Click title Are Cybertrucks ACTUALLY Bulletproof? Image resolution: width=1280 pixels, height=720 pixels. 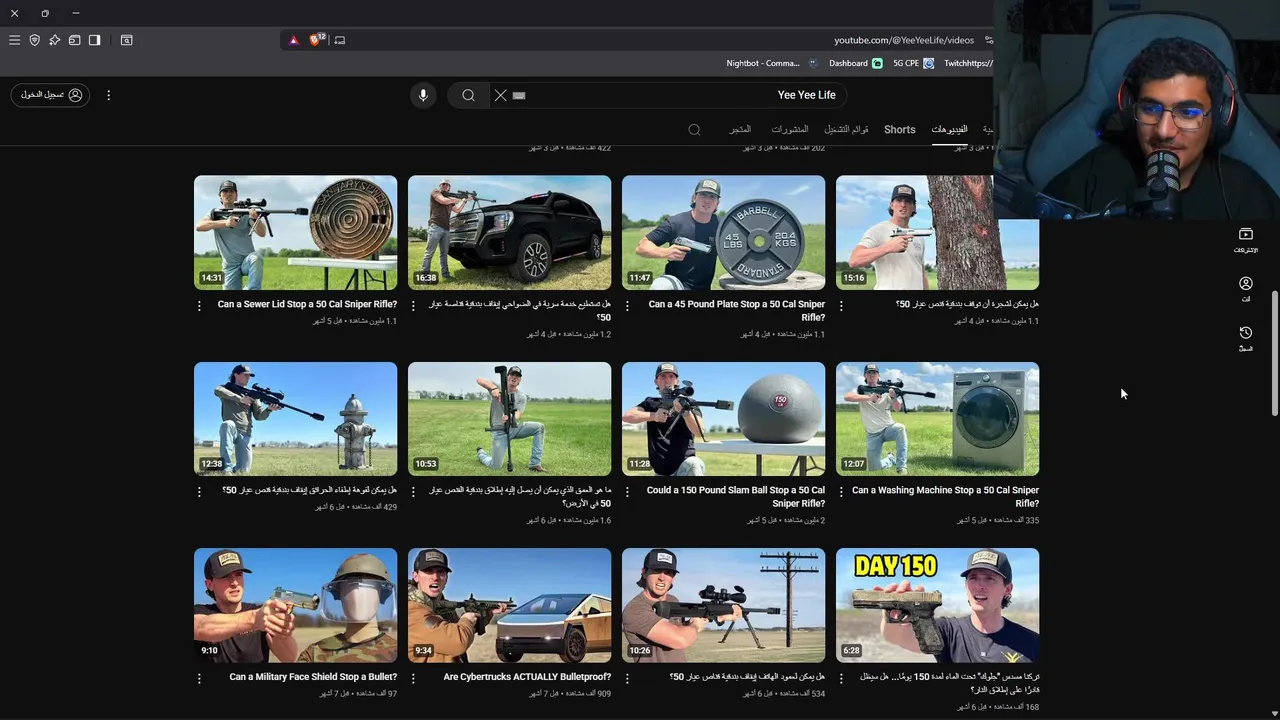pos(527,677)
